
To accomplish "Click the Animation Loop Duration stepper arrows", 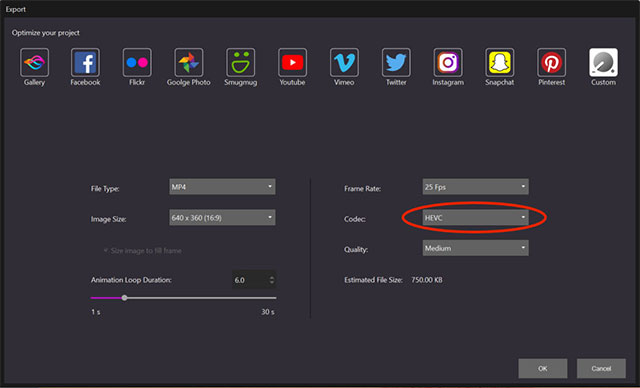I will pos(272,280).
